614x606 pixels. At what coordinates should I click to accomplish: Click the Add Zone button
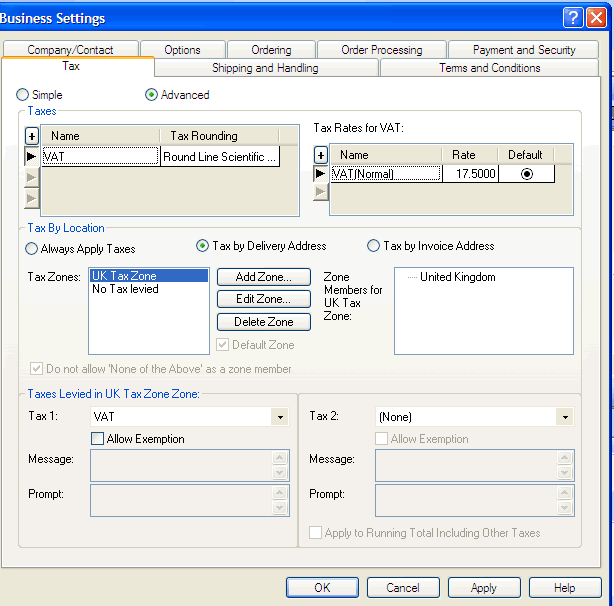(x=264, y=277)
